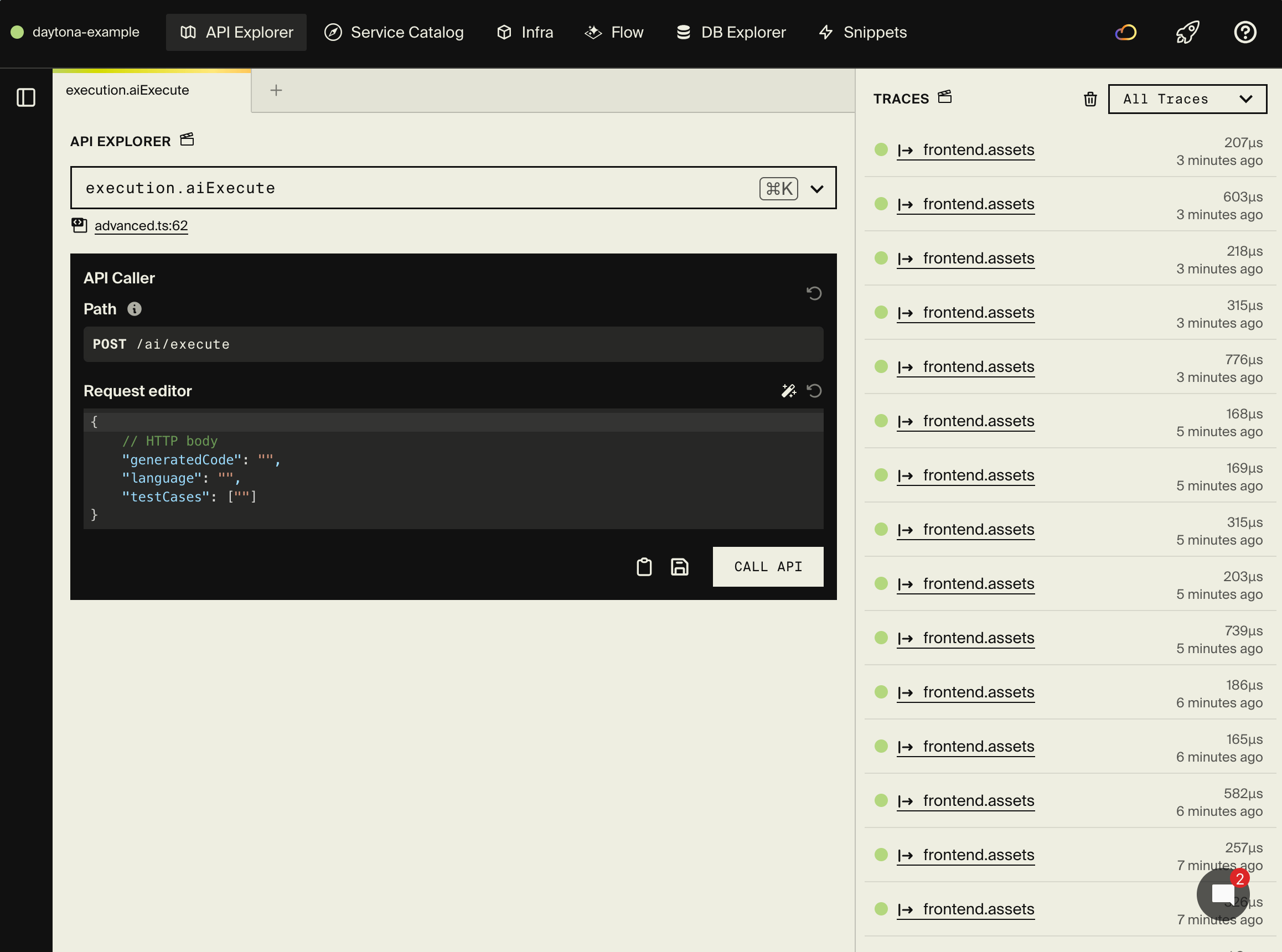Open the Help question mark icon
This screenshot has height=952, width=1282.
click(1245, 32)
